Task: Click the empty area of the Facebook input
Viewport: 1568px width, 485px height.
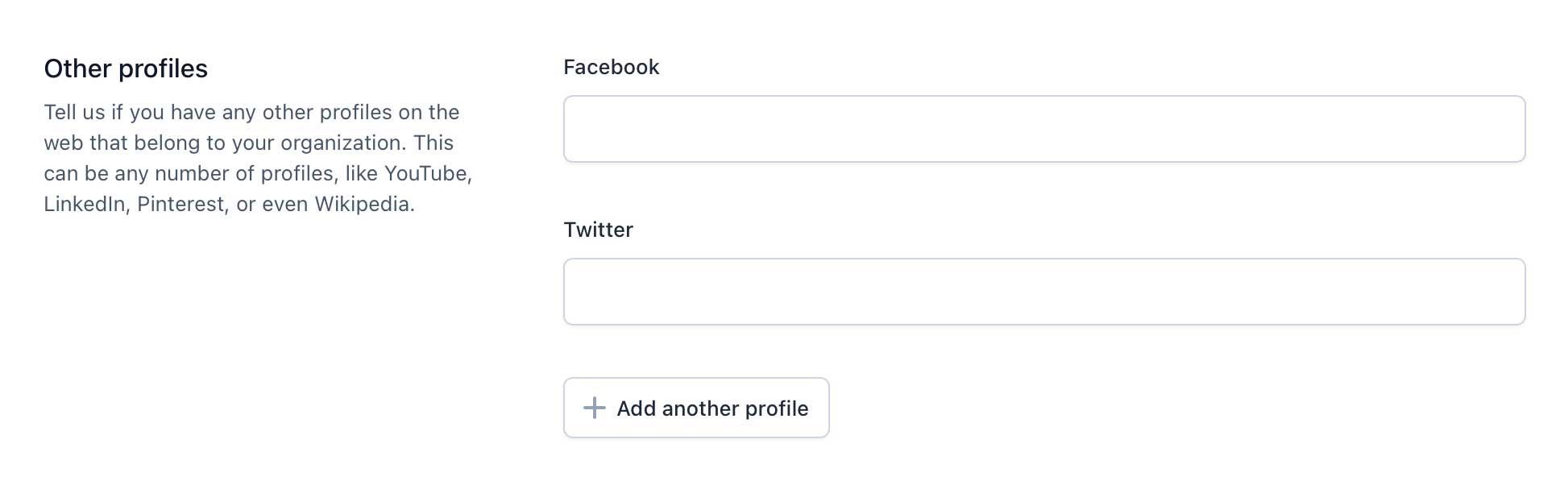Action: (1044, 129)
